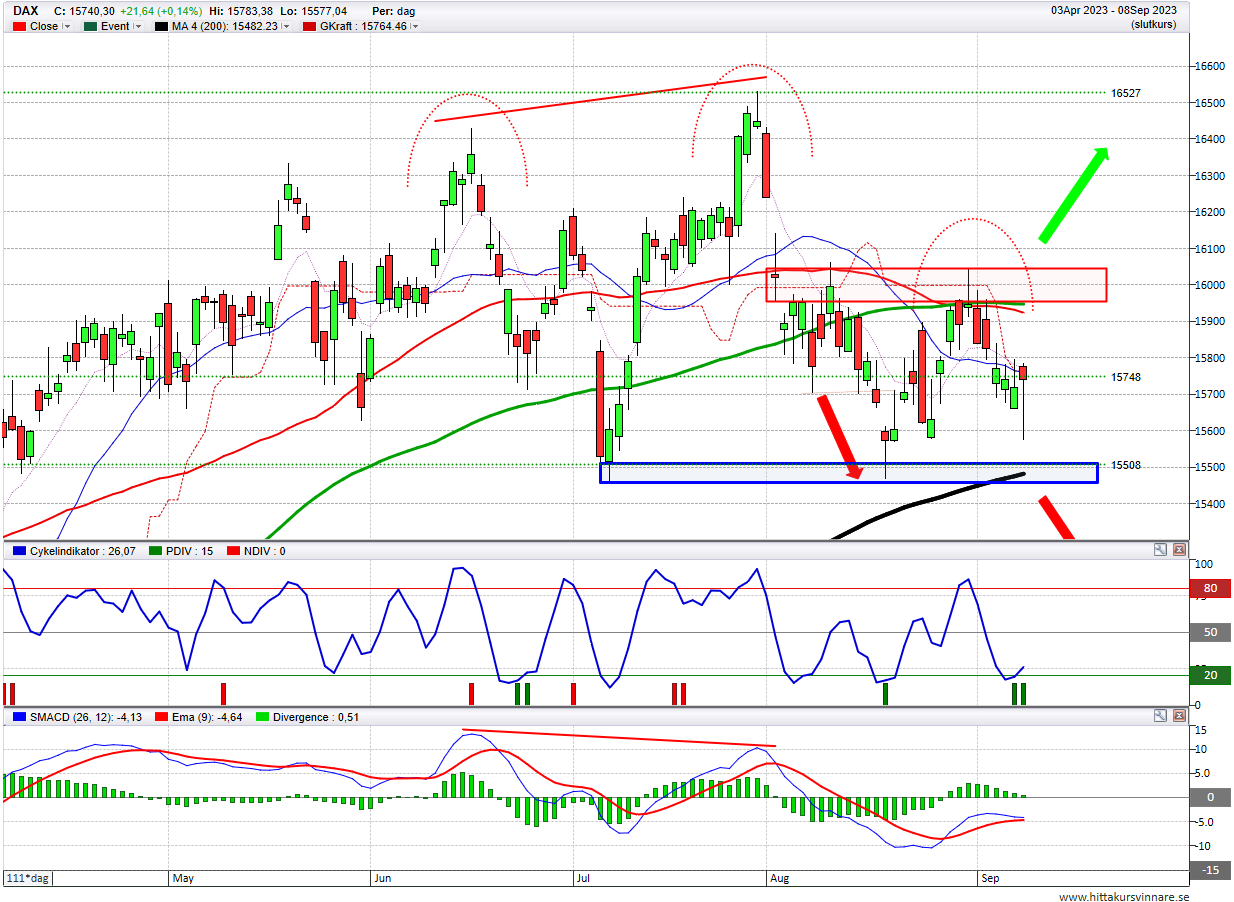Click the red GKraft color swatch
The image size is (1234, 902).
point(307,27)
